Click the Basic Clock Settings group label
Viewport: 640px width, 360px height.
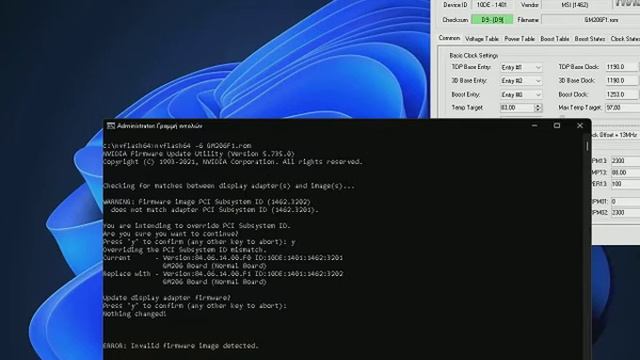(473, 56)
